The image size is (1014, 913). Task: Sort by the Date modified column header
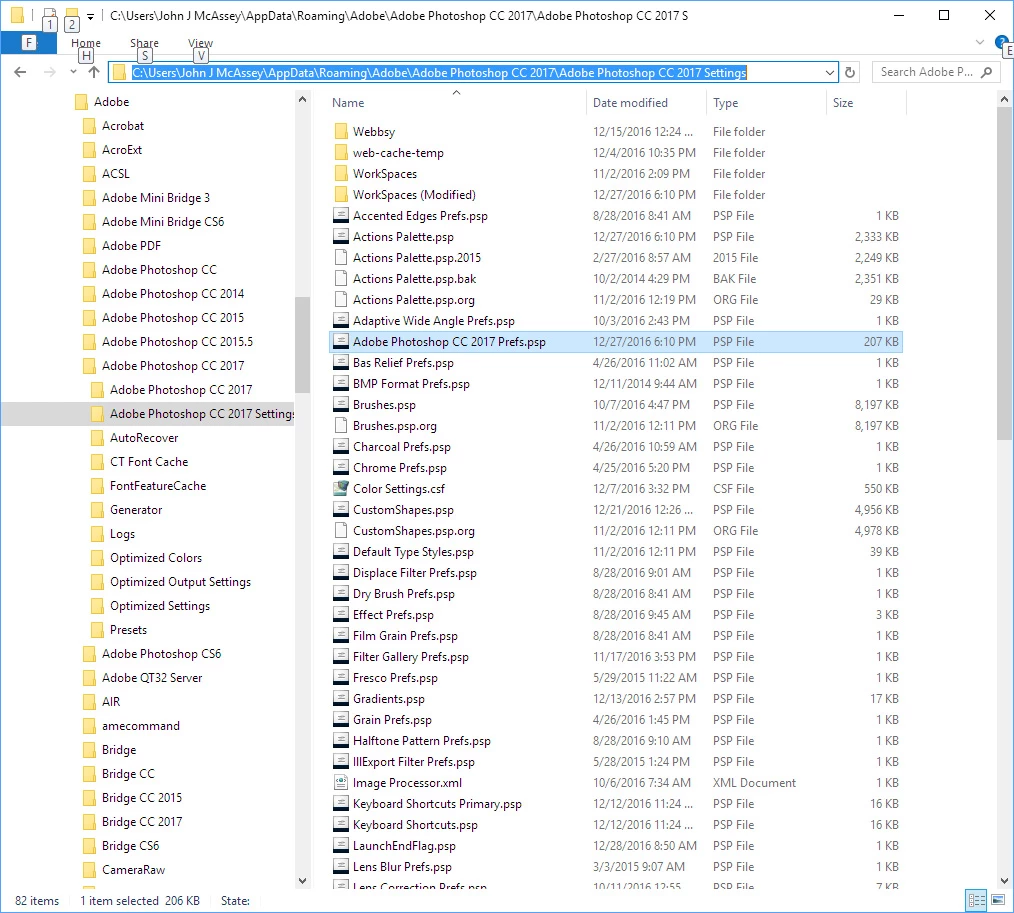pos(631,103)
